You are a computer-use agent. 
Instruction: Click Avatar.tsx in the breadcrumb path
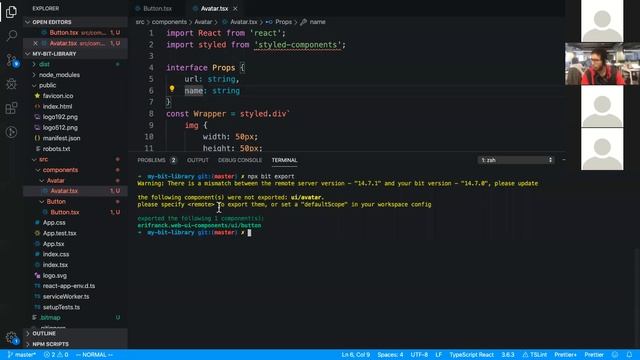click(244, 22)
